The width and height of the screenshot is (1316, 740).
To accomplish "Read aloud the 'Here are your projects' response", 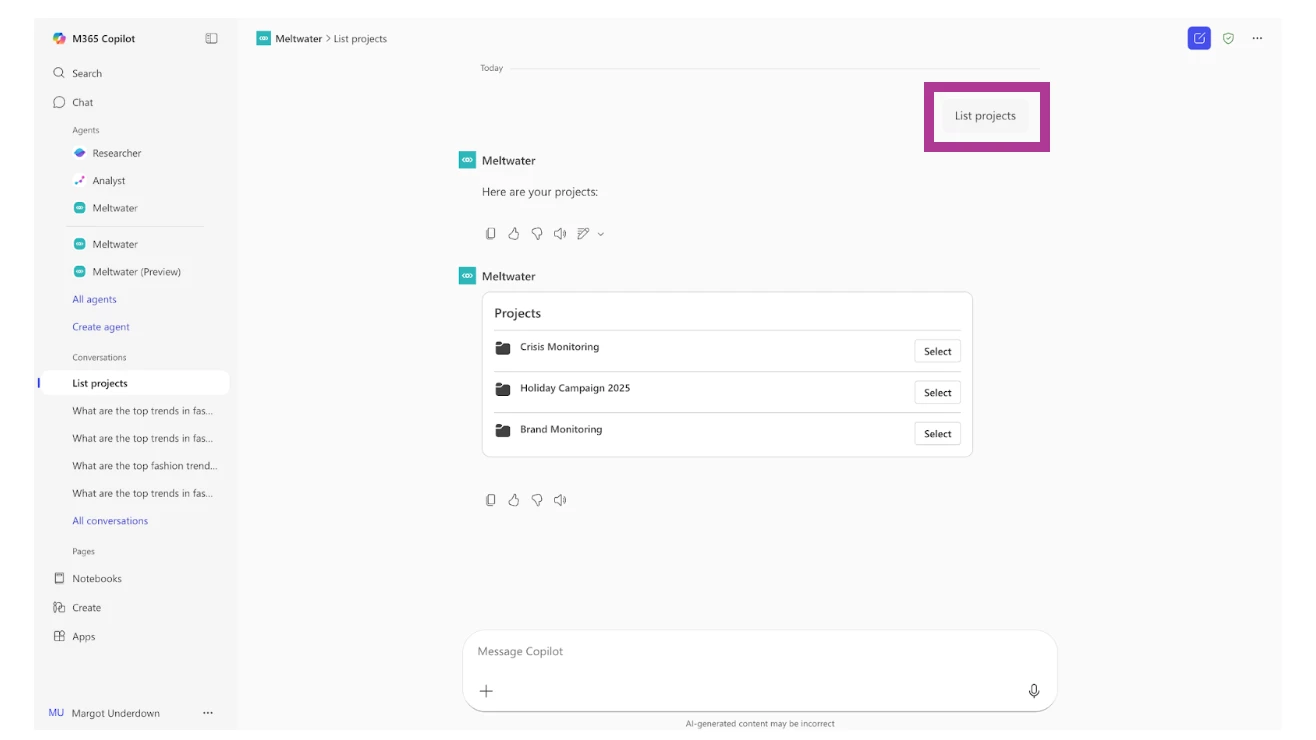I will 560,234.
